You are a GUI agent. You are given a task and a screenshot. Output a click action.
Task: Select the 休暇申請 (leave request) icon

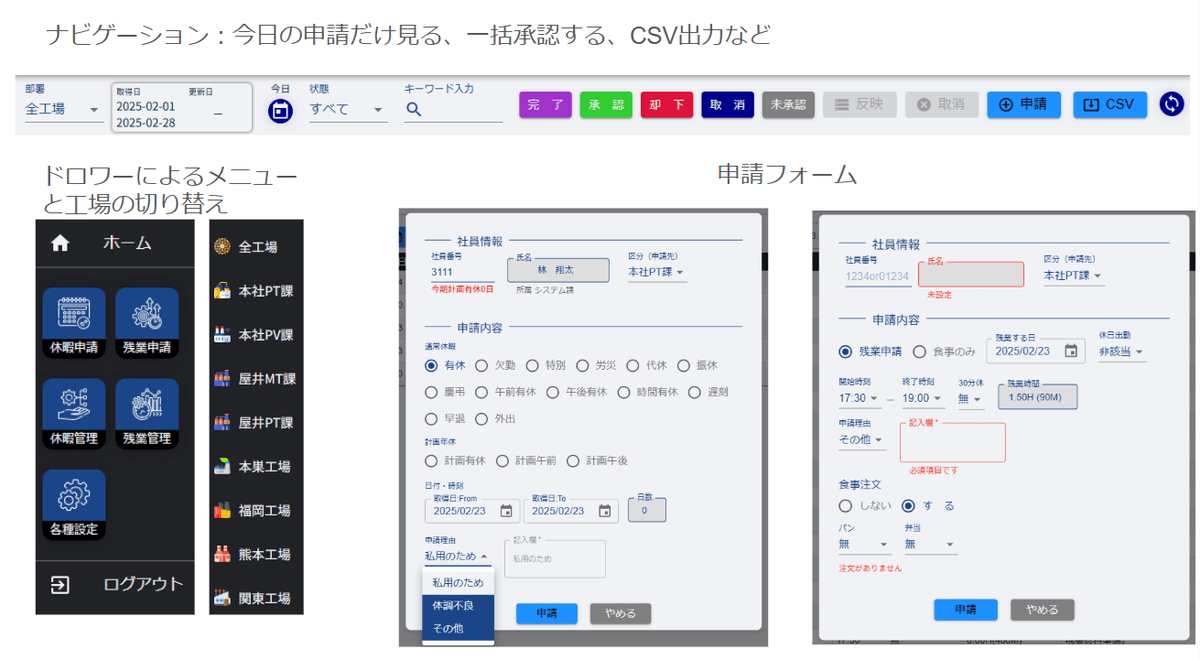point(72,320)
